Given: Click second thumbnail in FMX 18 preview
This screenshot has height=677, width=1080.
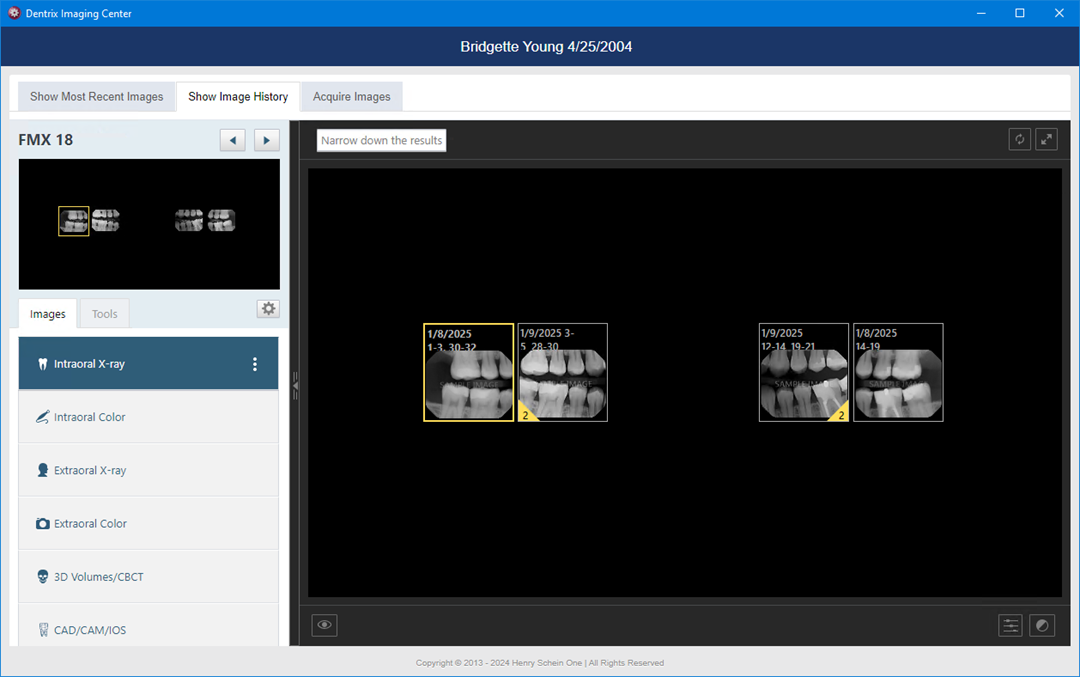Looking at the screenshot, I should [x=105, y=220].
